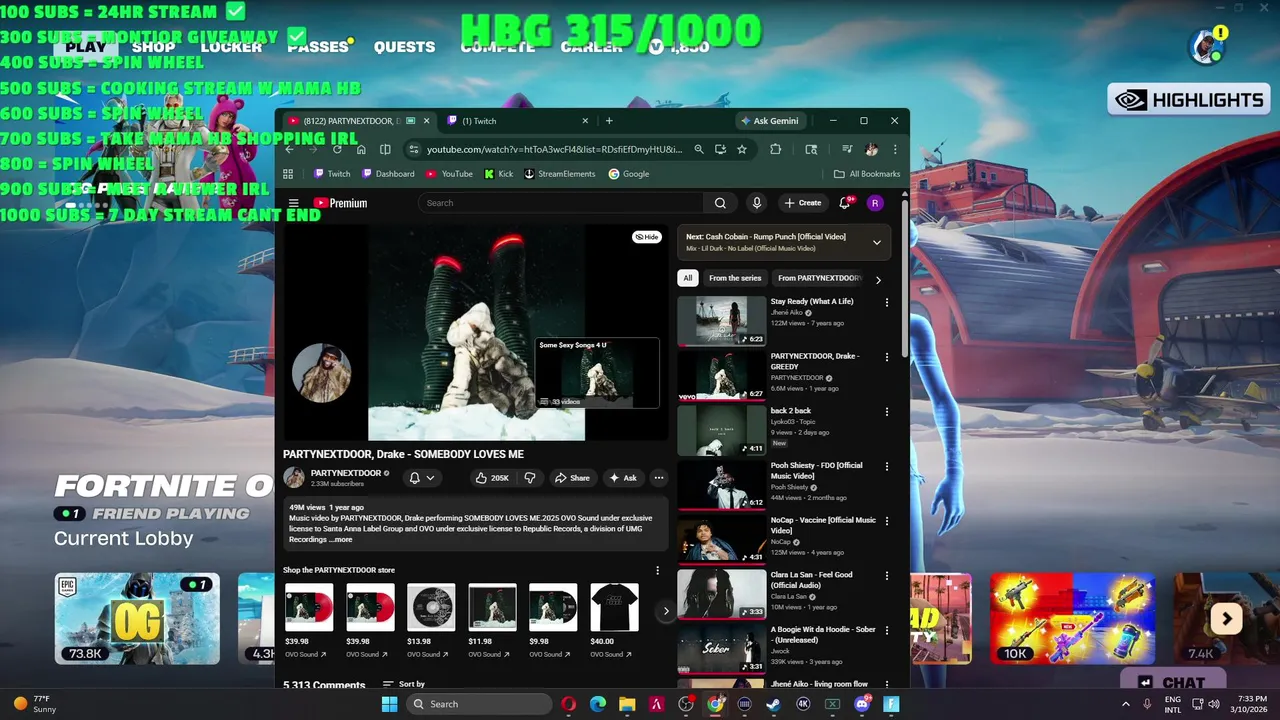1280x720 pixels.
Task: Open options for back 2 back video
Action: (x=886, y=411)
